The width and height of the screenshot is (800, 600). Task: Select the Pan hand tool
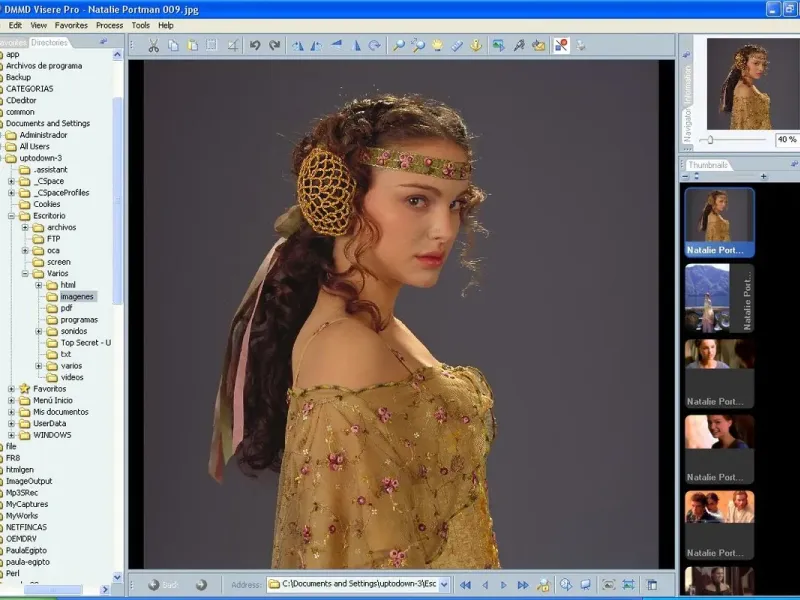(437, 46)
